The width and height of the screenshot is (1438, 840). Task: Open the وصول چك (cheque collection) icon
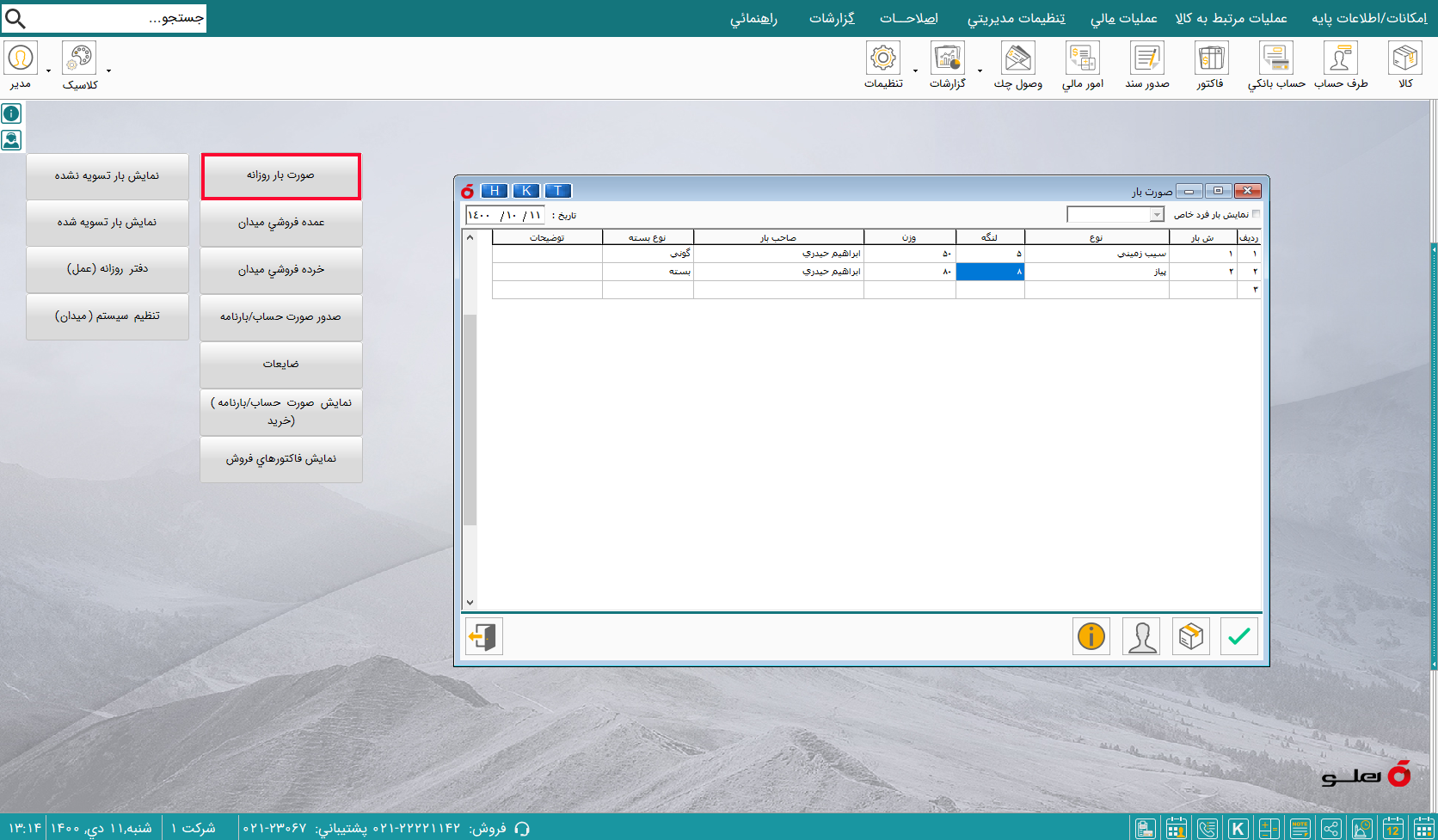(x=1018, y=64)
